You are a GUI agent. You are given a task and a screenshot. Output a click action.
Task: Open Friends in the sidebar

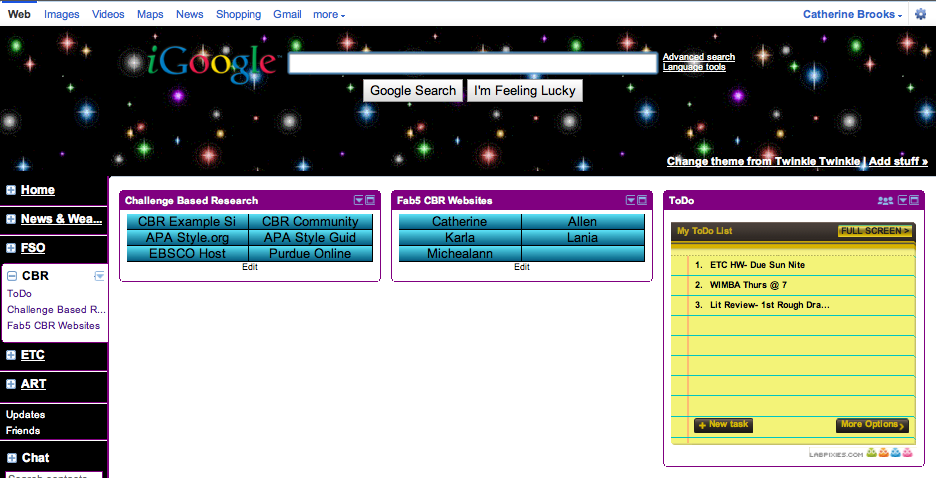pos(23,431)
